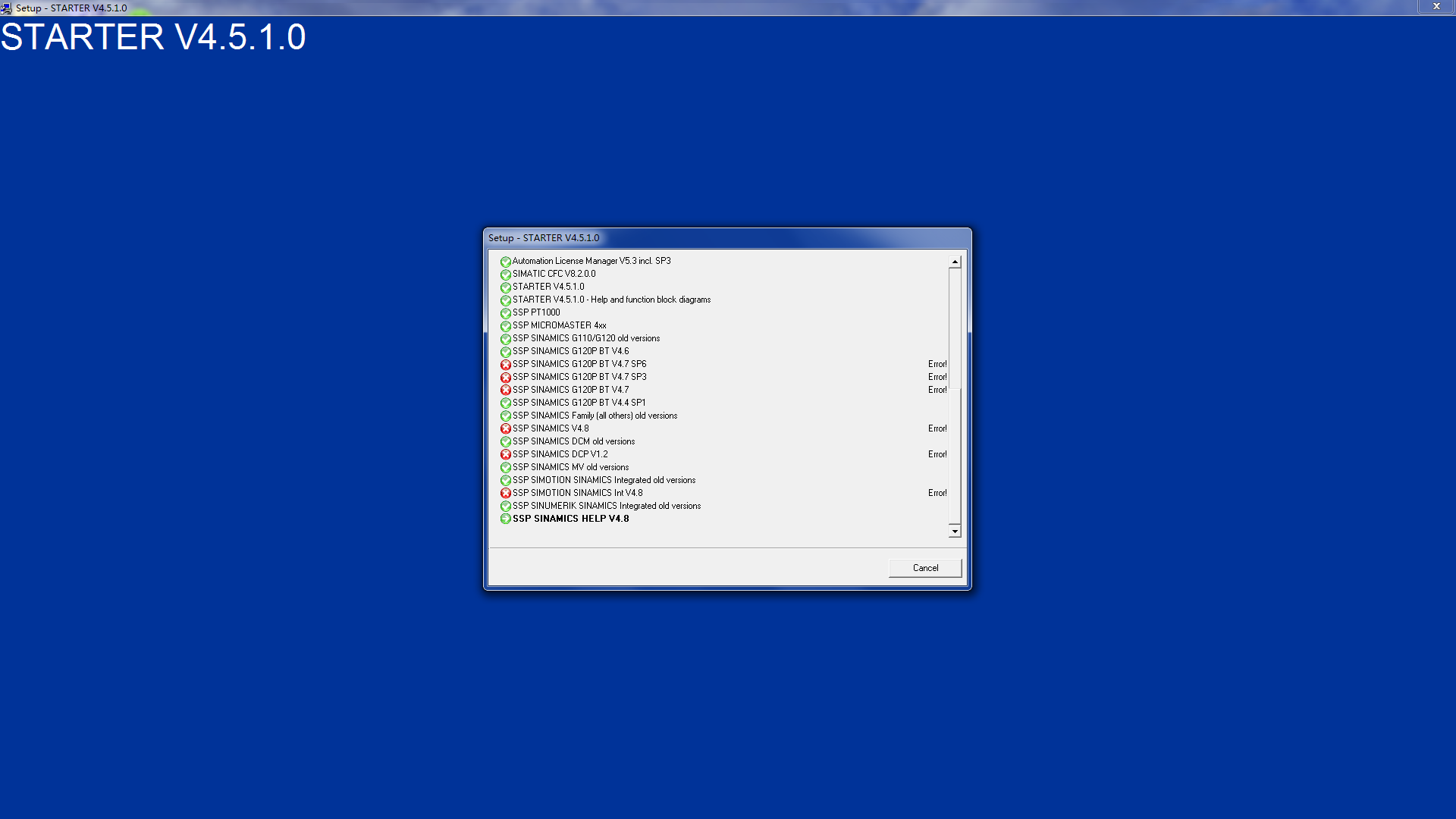Click red error icon beside SINAMICS DCP V1.2
This screenshot has width=1456, height=819.
click(505, 455)
